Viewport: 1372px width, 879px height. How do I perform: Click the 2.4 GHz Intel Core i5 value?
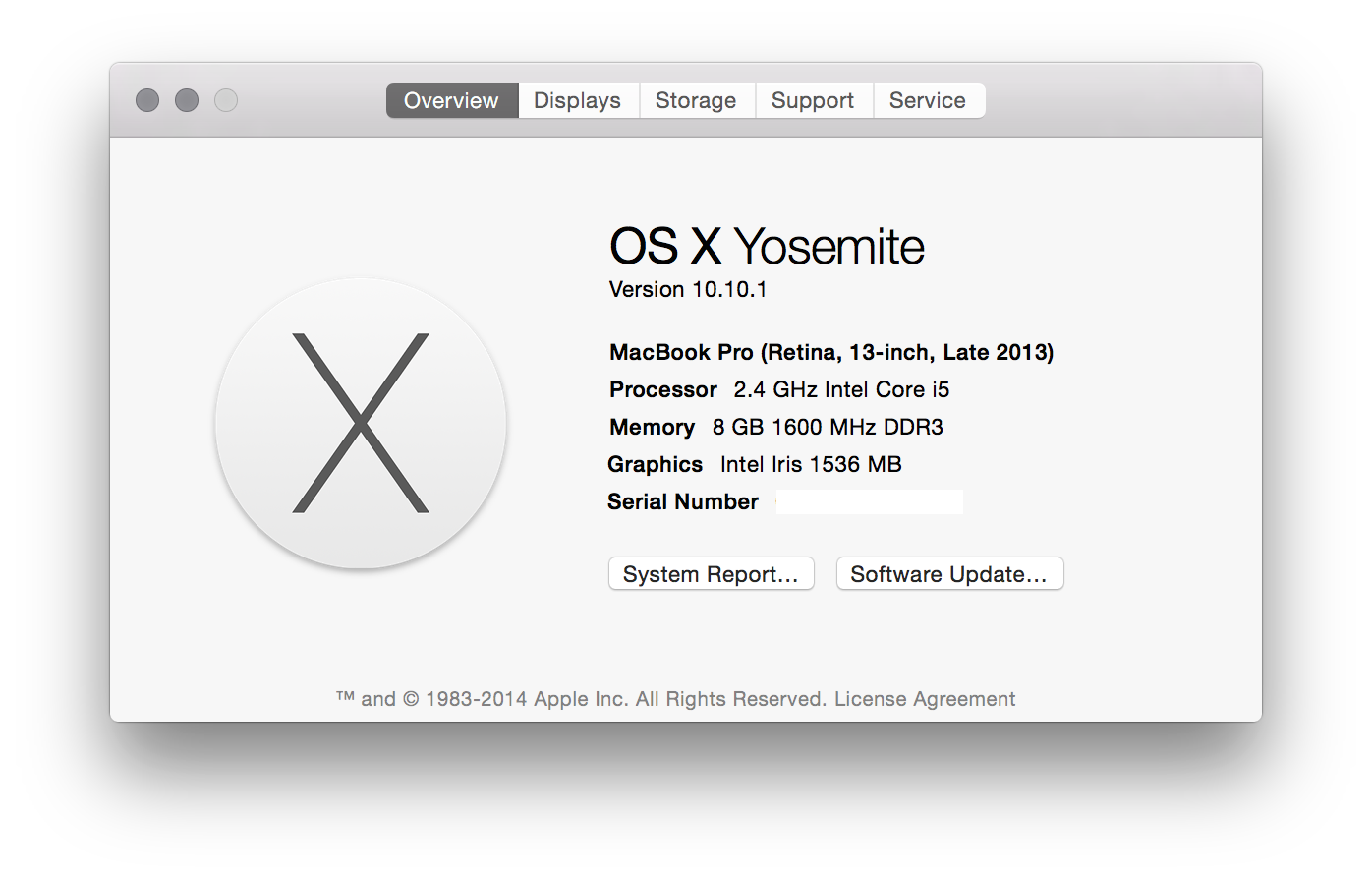coord(842,390)
